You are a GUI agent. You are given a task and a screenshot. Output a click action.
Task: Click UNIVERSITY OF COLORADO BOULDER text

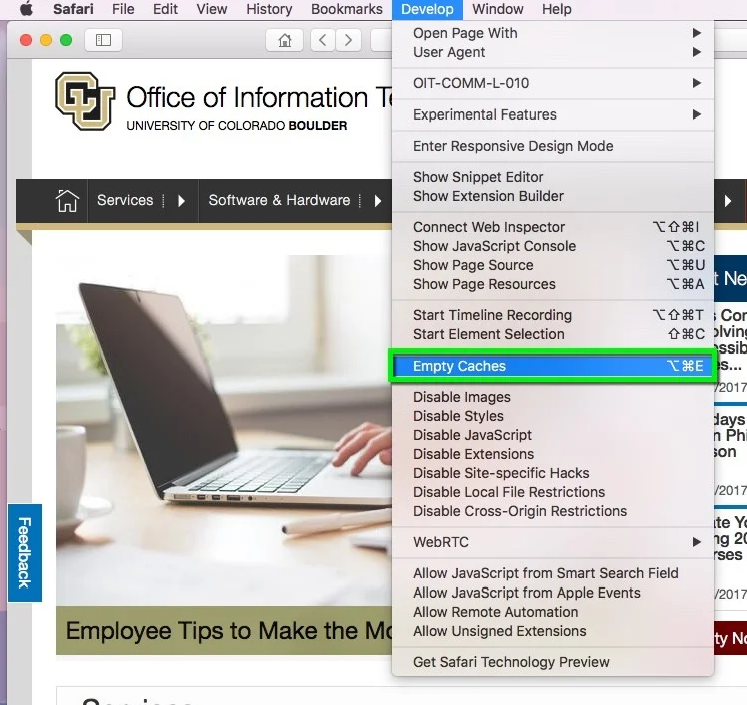pos(237,126)
